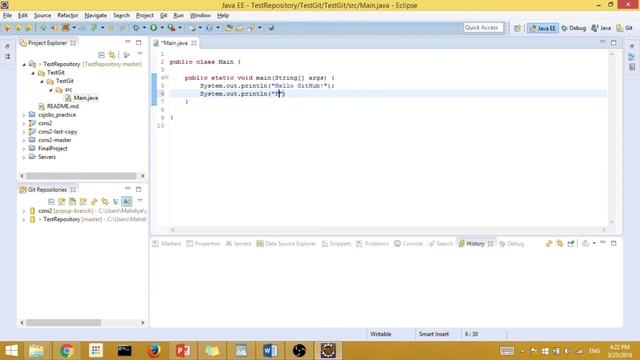Open Firefox from the taskbar
Viewport: 640px width, 360px height.
tap(153, 351)
